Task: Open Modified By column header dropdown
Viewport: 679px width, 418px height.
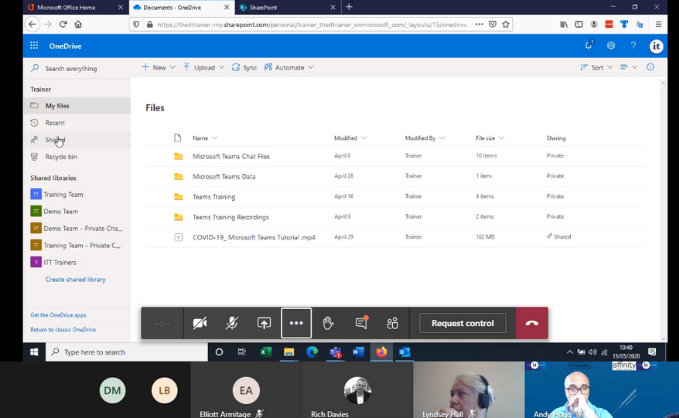Action: coord(424,138)
